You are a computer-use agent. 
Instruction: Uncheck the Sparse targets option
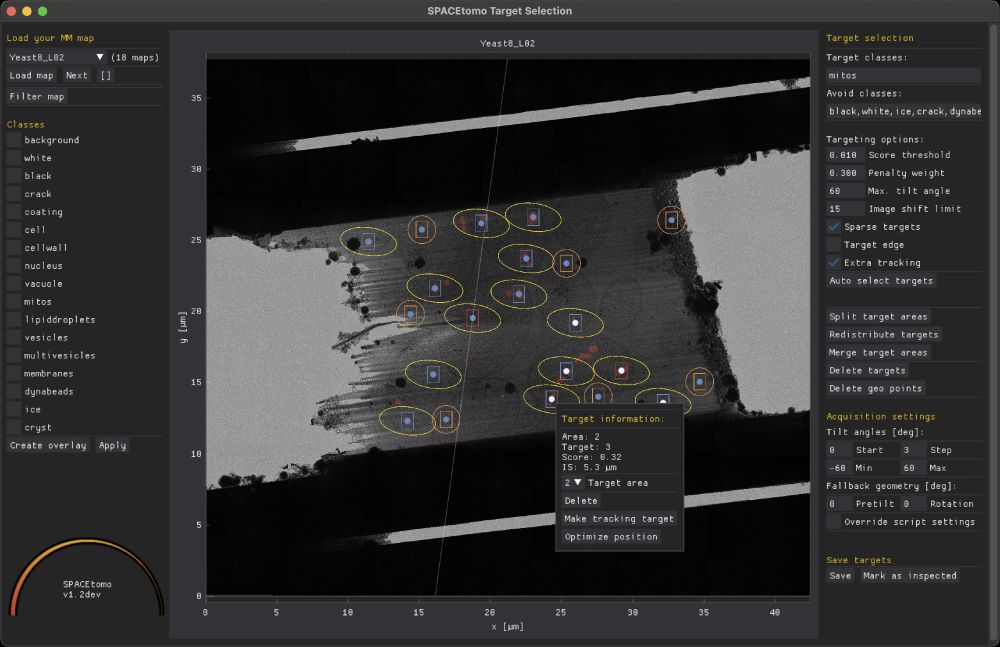pyautogui.click(x=833, y=227)
